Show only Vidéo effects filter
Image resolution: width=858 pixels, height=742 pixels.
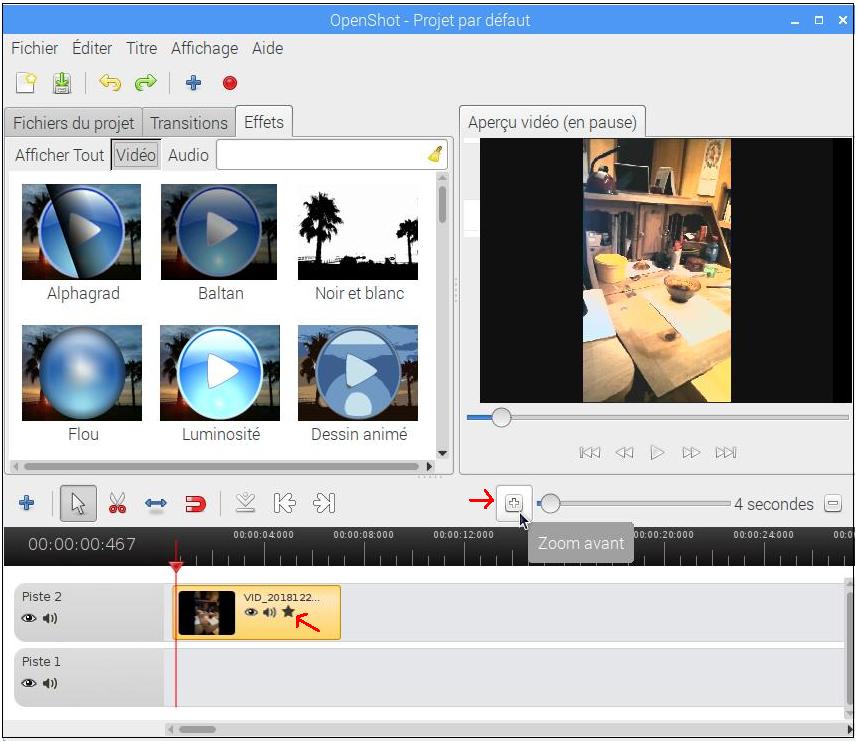(136, 155)
